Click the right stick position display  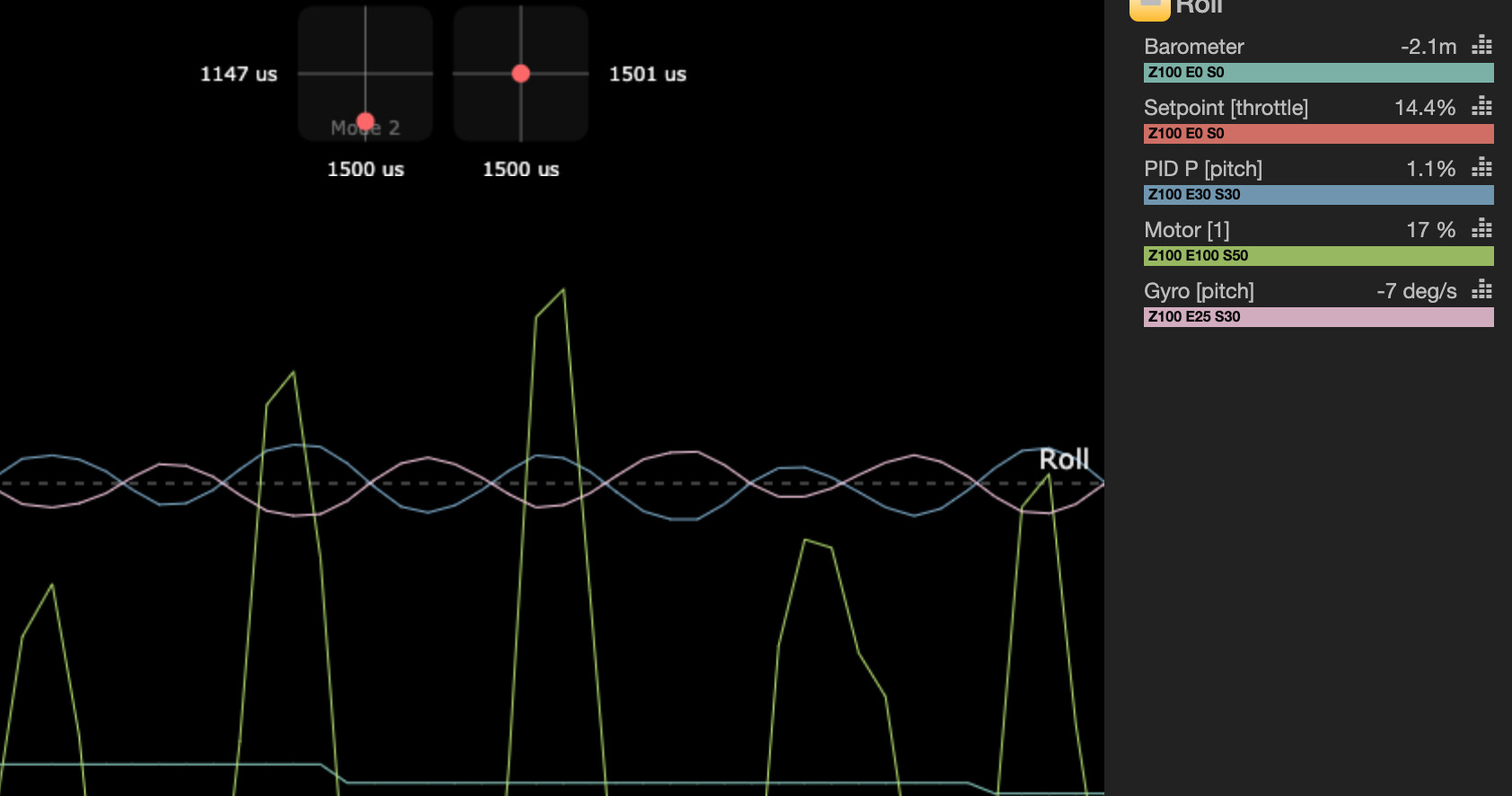521,74
